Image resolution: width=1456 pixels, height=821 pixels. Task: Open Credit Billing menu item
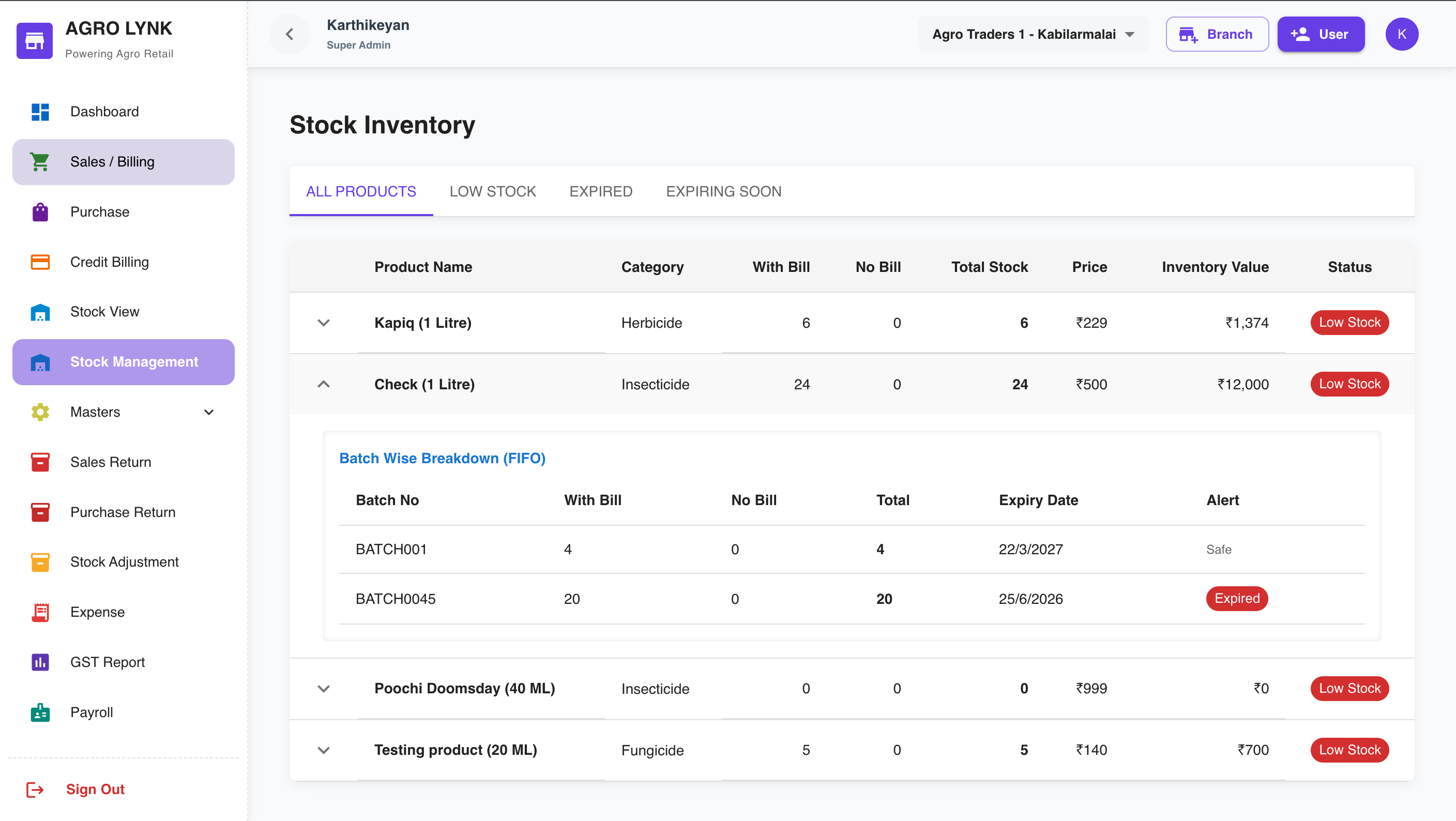[x=123, y=262]
